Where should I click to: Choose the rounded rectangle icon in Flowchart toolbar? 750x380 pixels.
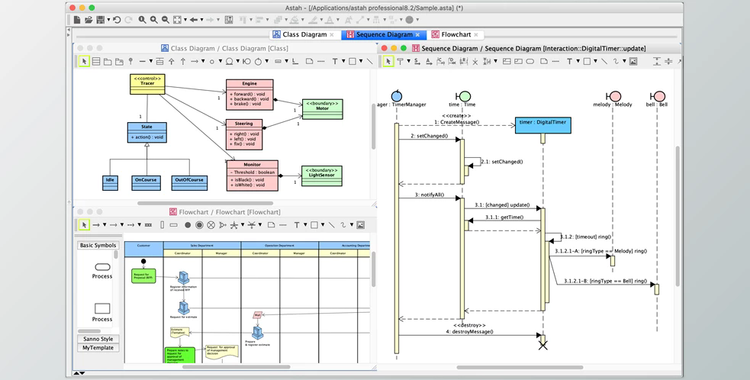174,225
